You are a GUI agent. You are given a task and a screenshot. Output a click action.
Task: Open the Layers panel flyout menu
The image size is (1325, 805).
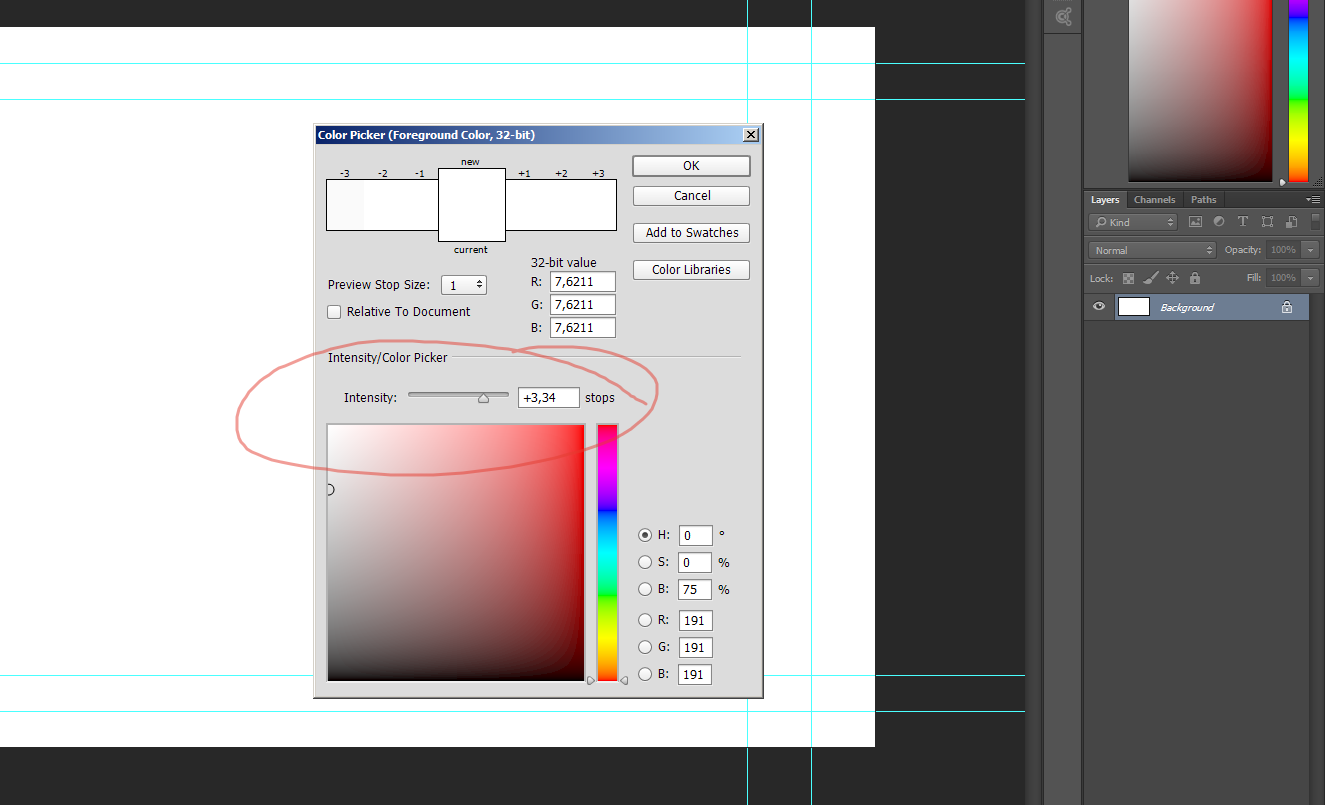tap(1314, 199)
